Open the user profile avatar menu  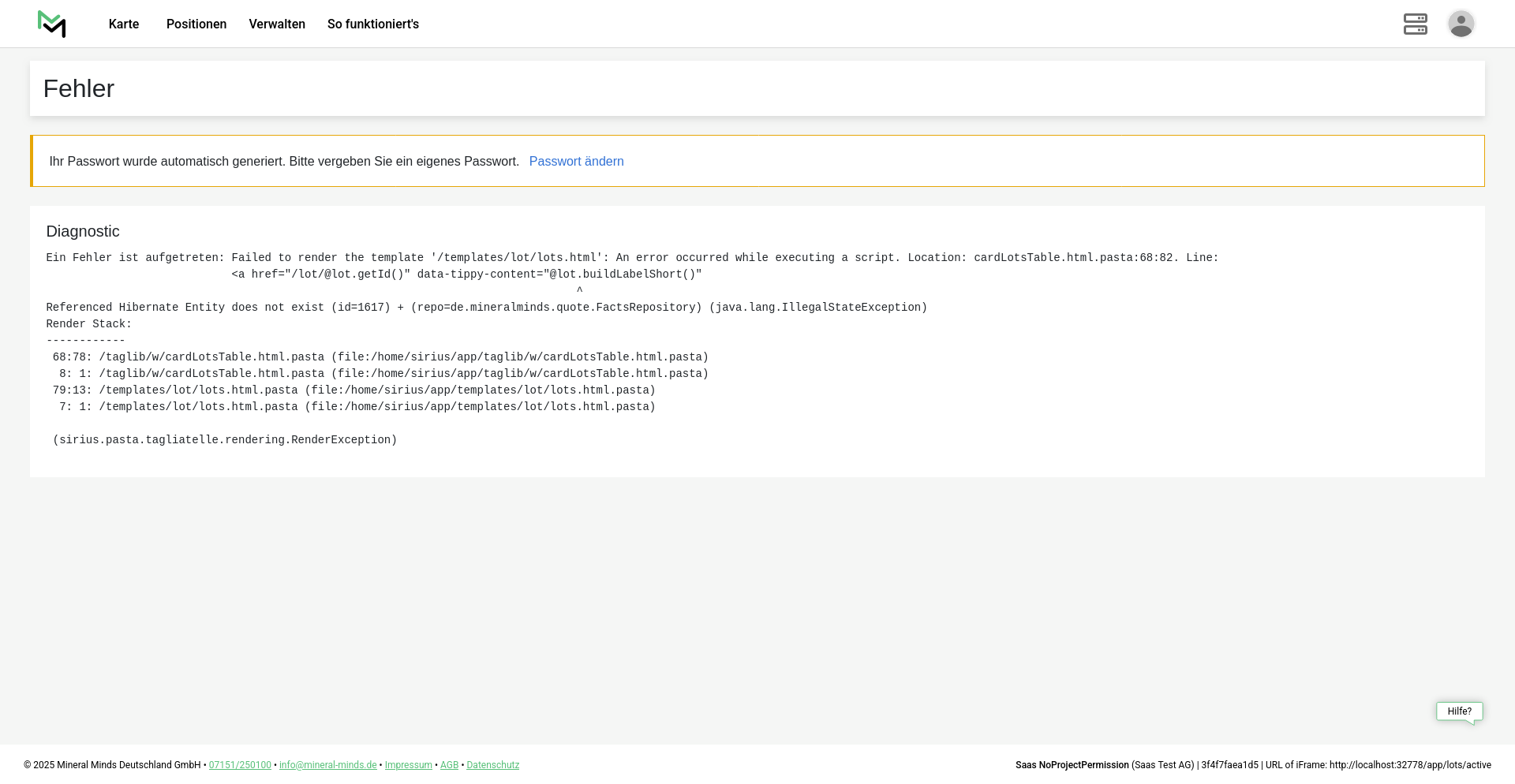[x=1461, y=24]
